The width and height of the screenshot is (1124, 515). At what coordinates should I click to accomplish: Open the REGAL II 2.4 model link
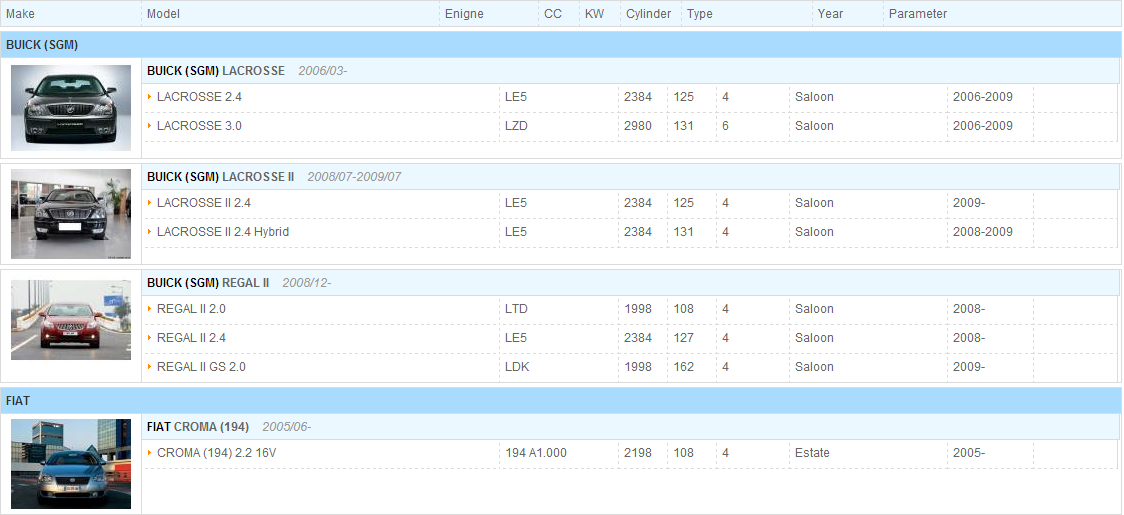coord(191,338)
